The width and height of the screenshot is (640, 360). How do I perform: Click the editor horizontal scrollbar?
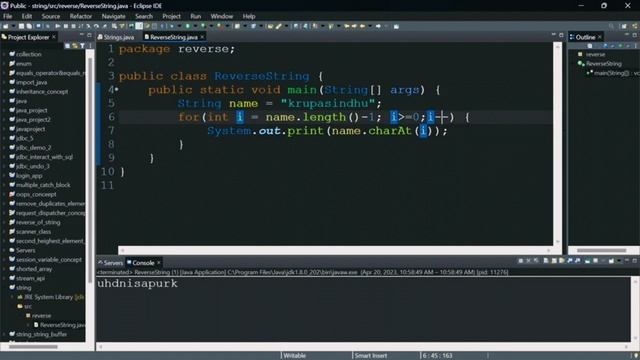(x=335, y=250)
